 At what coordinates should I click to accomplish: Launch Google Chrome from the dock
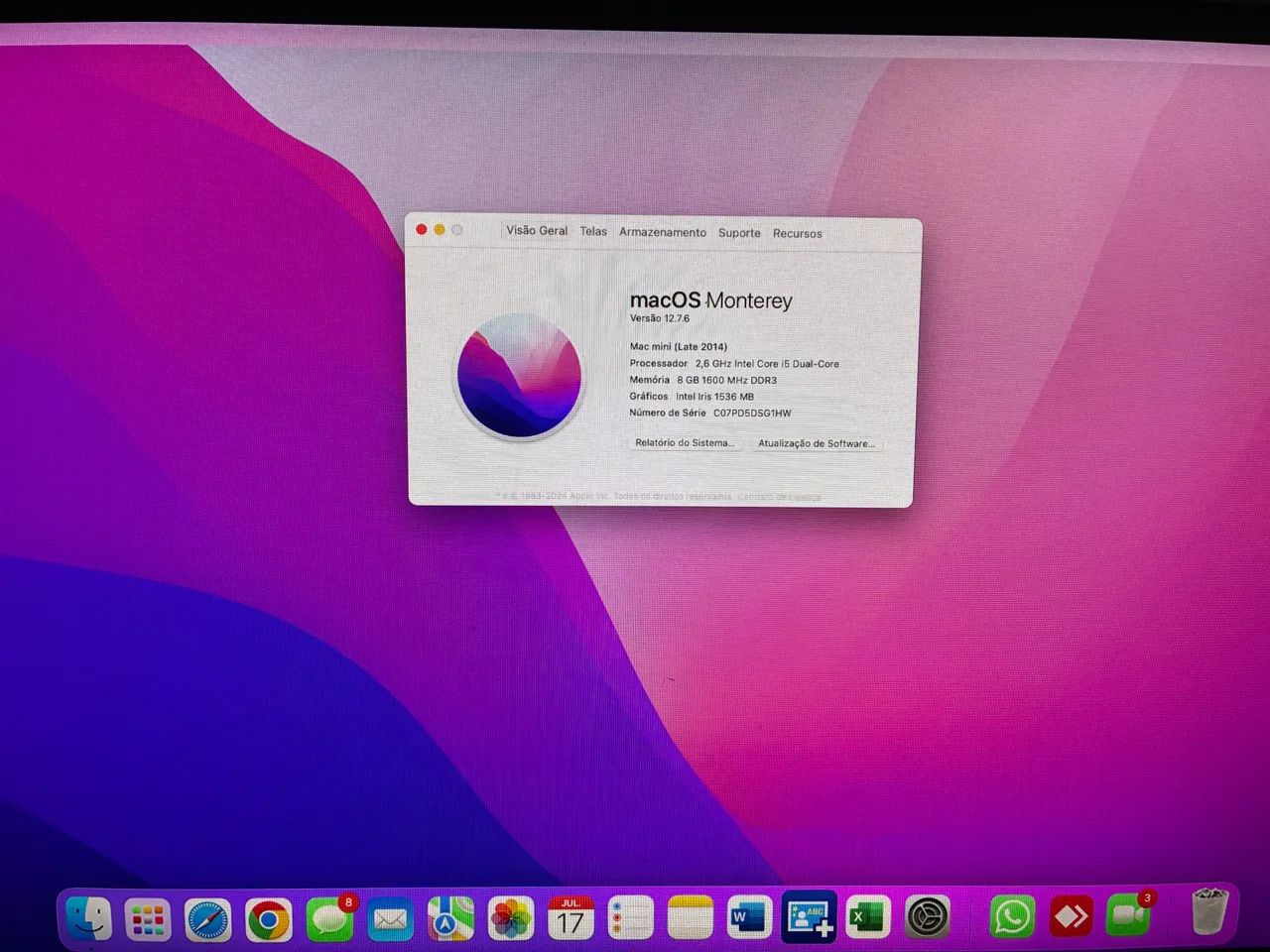[x=269, y=920]
